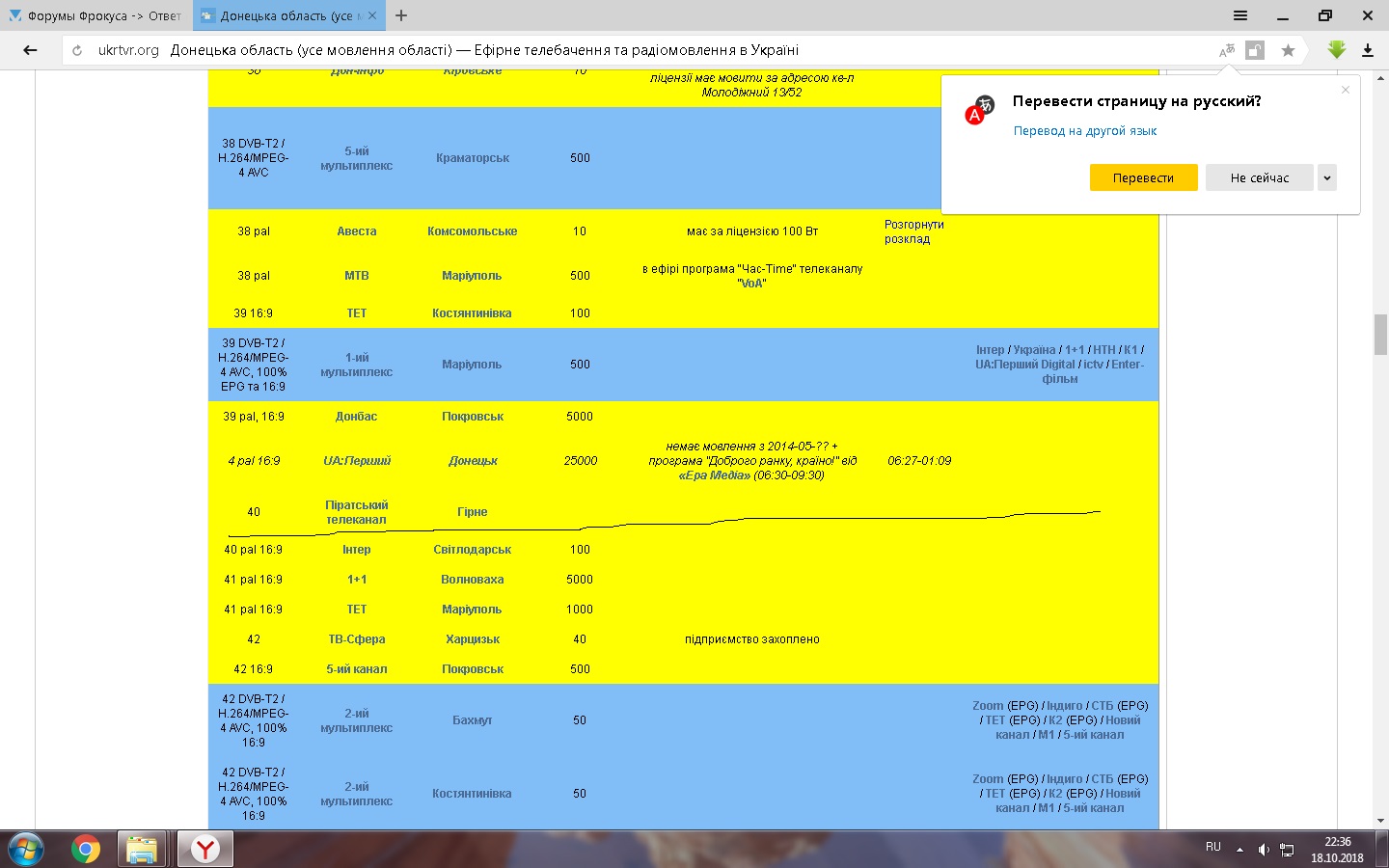1389x868 pixels.
Task: Click the Донецьк city link
Action: point(473,461)
